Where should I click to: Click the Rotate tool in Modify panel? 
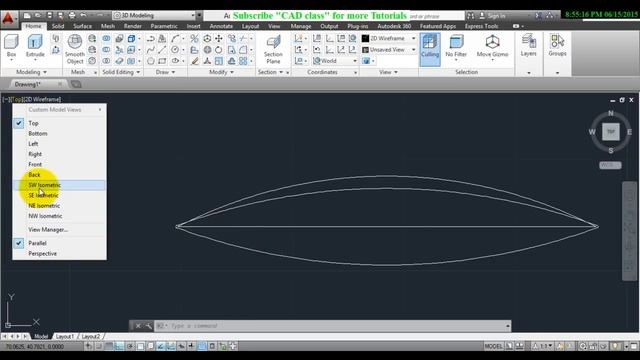pyautogui.click(x=219, y=50)
